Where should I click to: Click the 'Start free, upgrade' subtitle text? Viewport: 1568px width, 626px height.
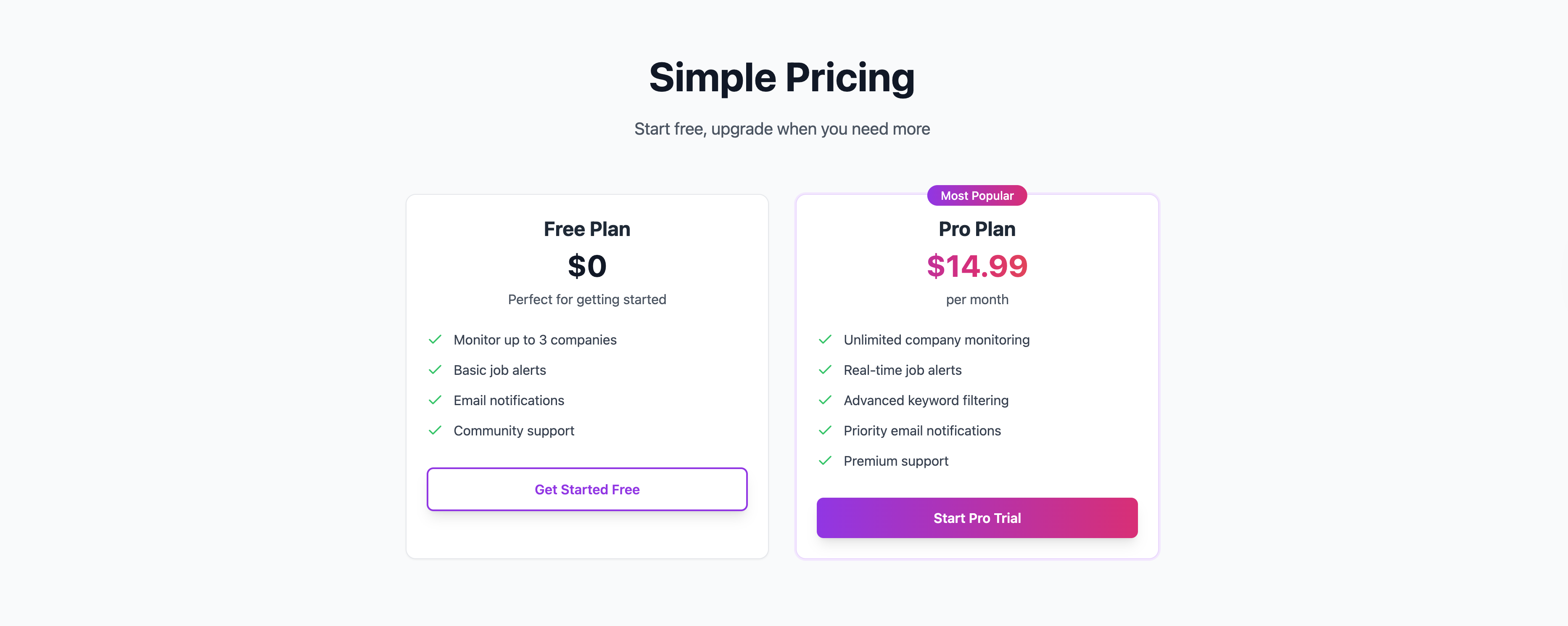click(x=781, y=129)
